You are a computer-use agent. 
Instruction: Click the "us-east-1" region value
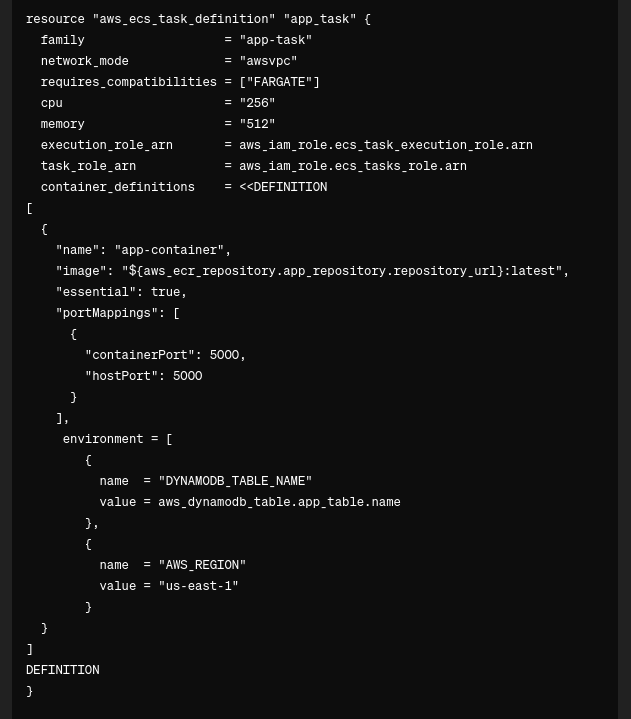(x=199, y=586)
